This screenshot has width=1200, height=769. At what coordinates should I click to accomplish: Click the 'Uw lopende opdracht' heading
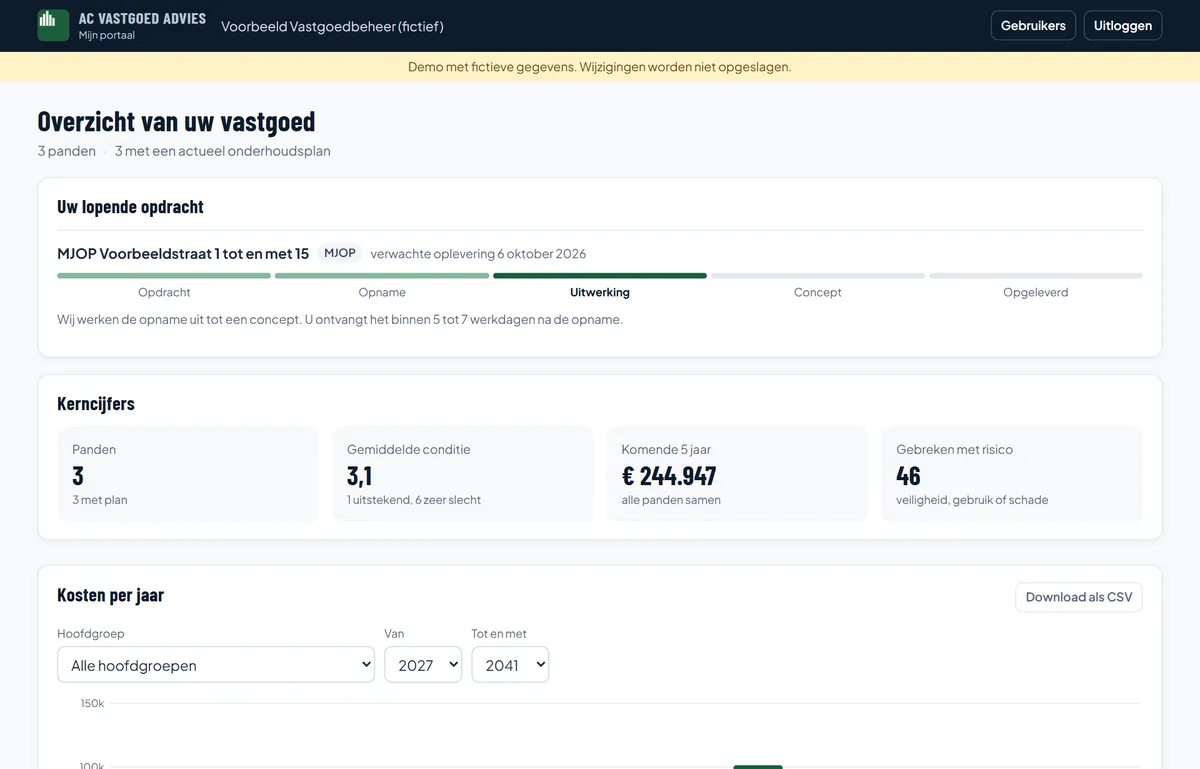(130, 207)
